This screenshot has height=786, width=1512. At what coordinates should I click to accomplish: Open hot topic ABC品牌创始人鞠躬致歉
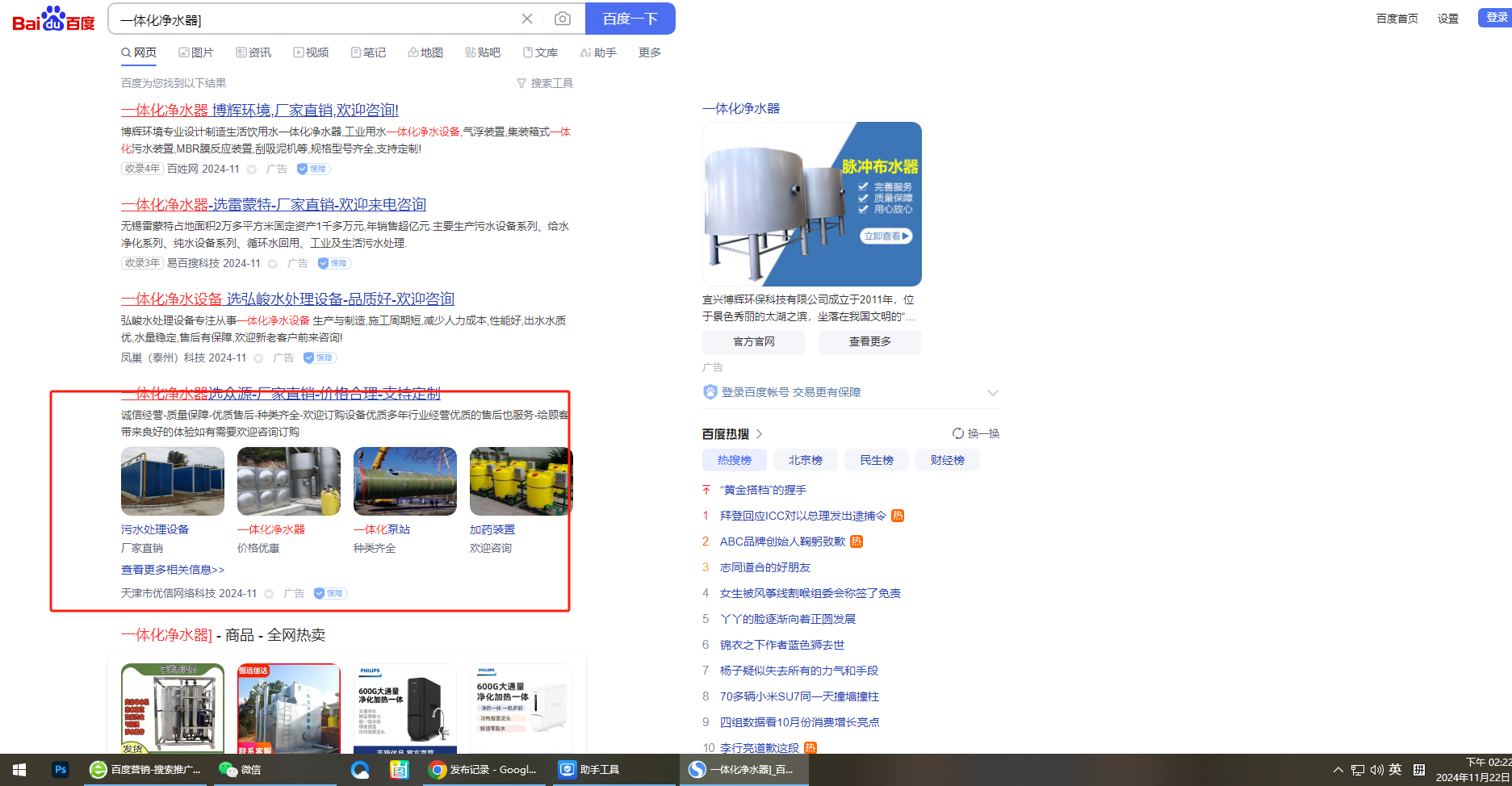tap(782, 541)
